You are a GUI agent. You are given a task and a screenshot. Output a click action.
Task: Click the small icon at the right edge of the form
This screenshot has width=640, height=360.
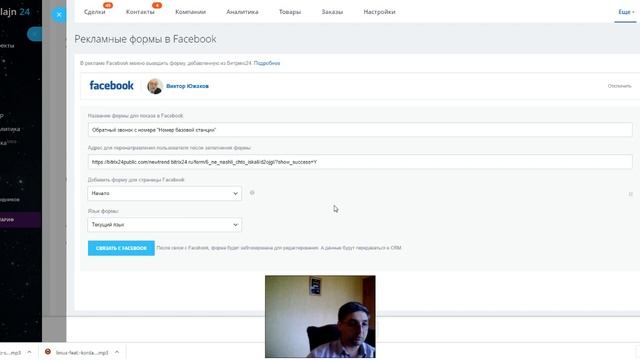[631, 194]
